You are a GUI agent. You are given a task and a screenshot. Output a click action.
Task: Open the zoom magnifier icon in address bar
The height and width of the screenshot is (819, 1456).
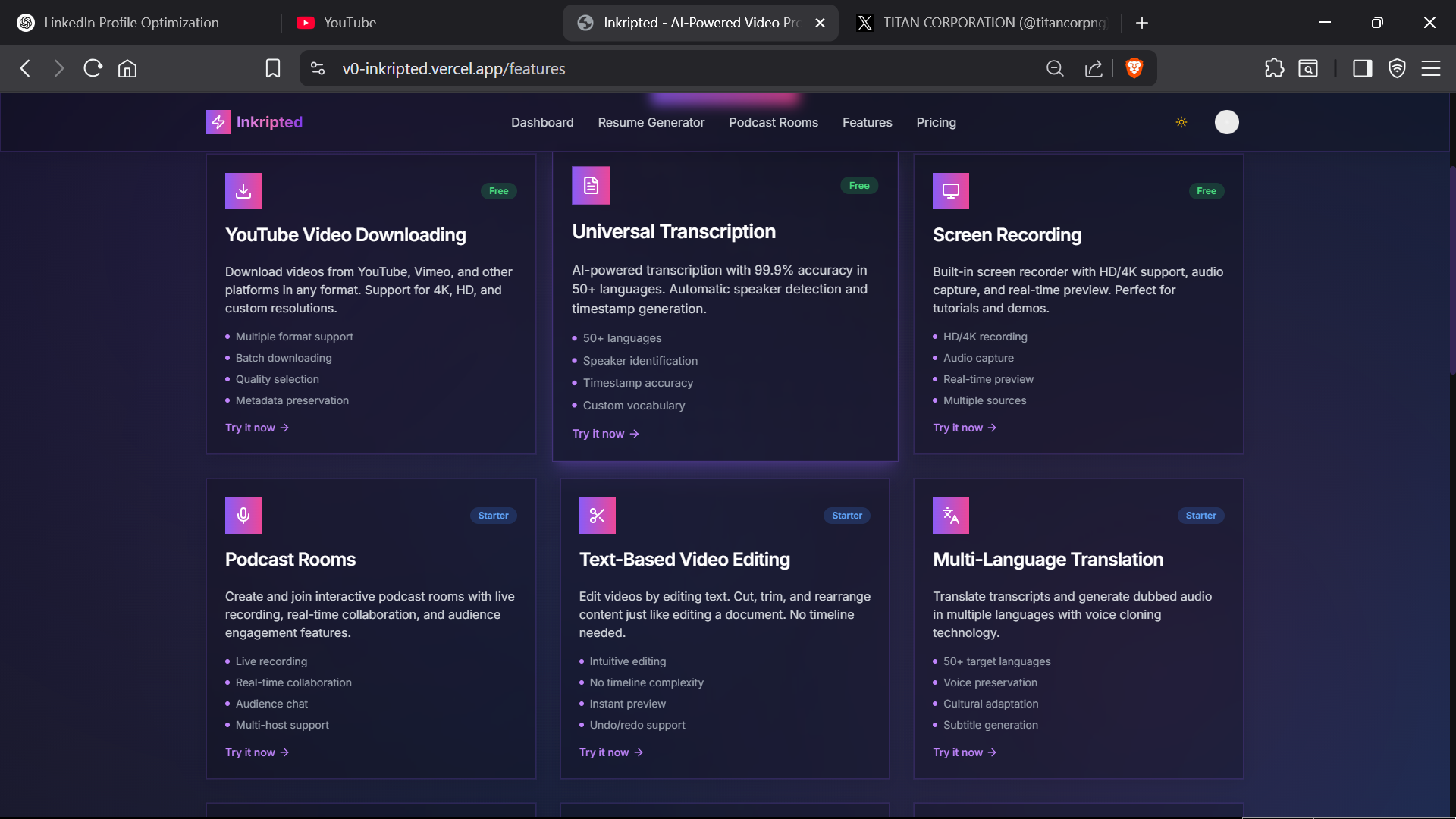click(1055, 68)
